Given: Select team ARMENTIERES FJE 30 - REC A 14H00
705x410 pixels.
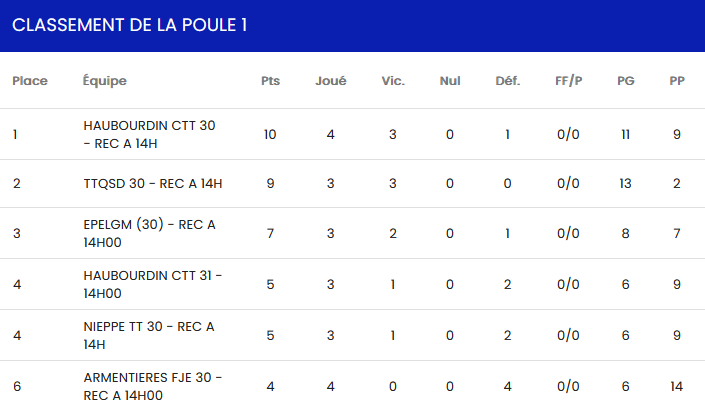Looking at the screenshot, I should coord(153,386).
